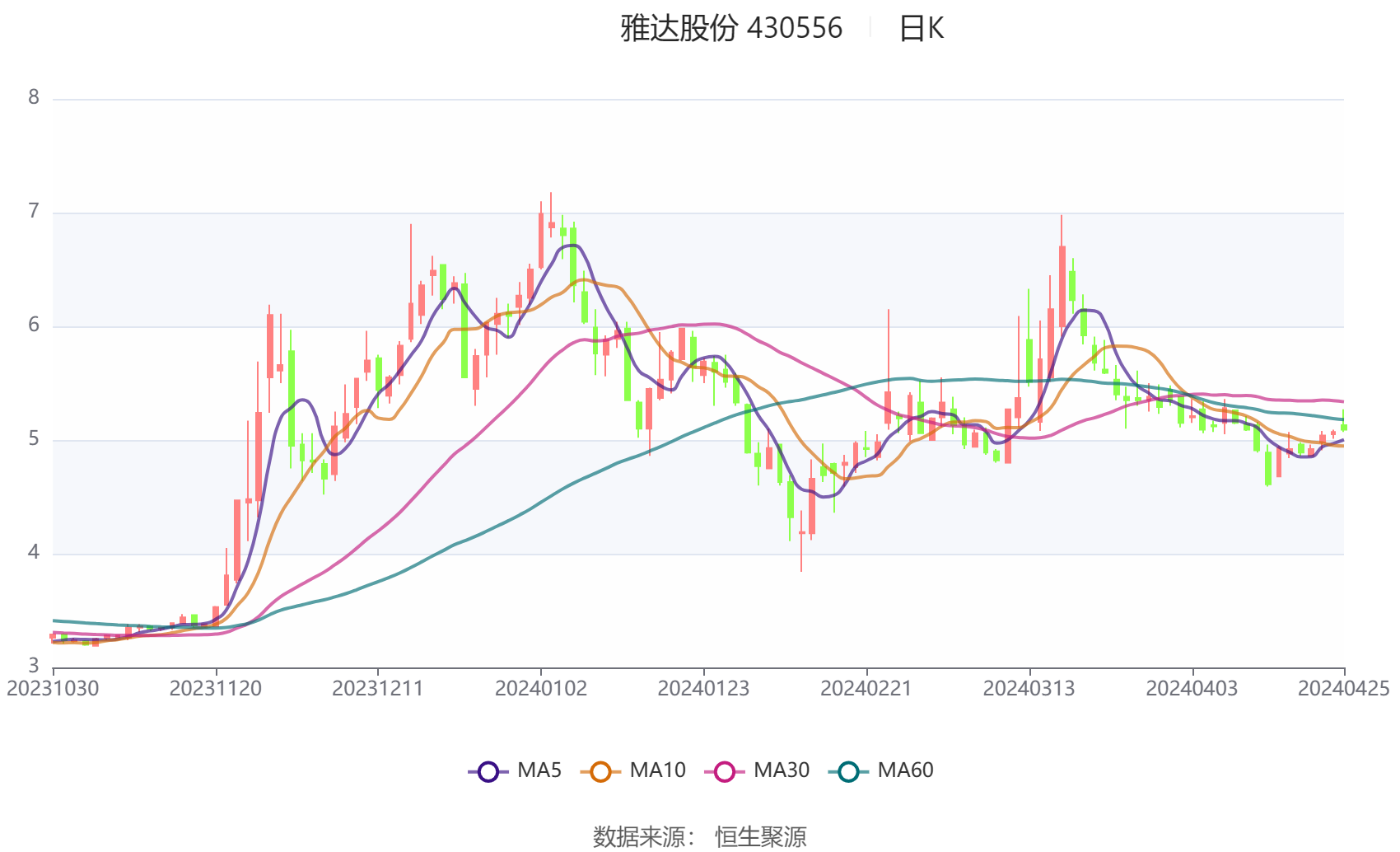
Task: Click the chart title 雅达股份 430556
Action: click(x=731, y=29)
